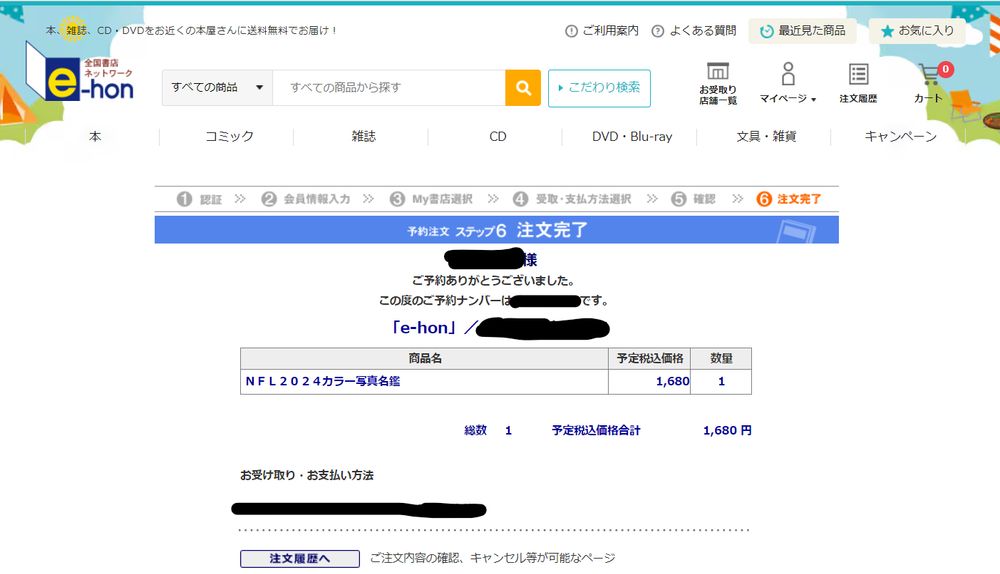This screenshot has height=574, width=1000.
Task: Click the 総数 label
Action: coord(476,430)
